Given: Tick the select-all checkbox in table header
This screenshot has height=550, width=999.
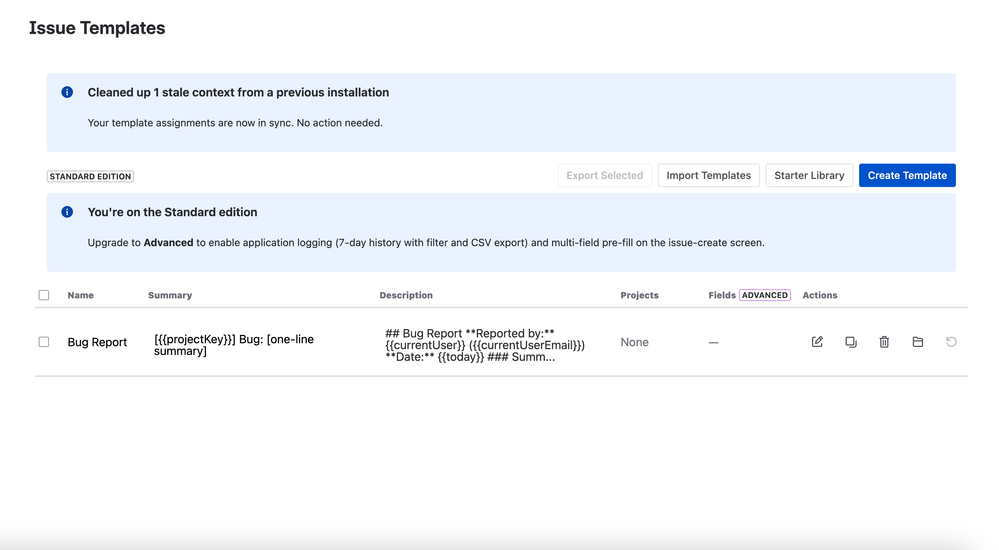Looking at the screenshot, I should (44, 295).
